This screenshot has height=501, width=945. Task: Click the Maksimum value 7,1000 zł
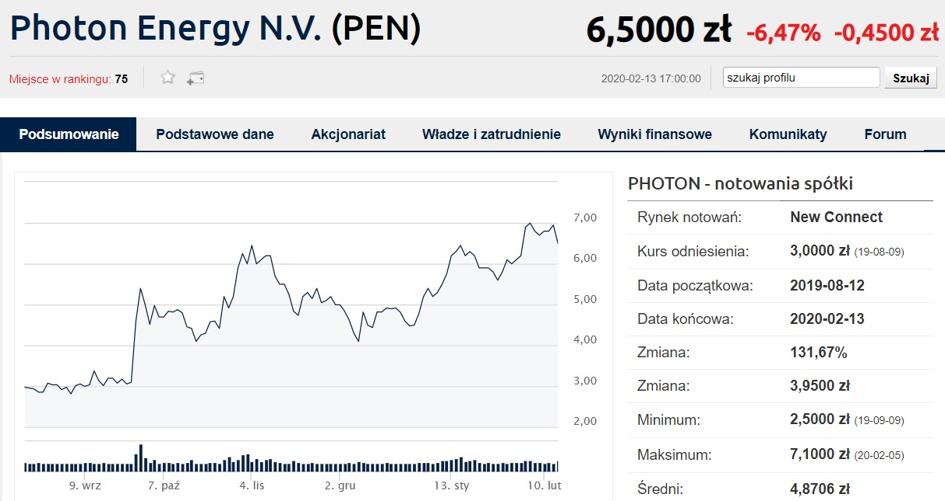[x=819, y=455]
